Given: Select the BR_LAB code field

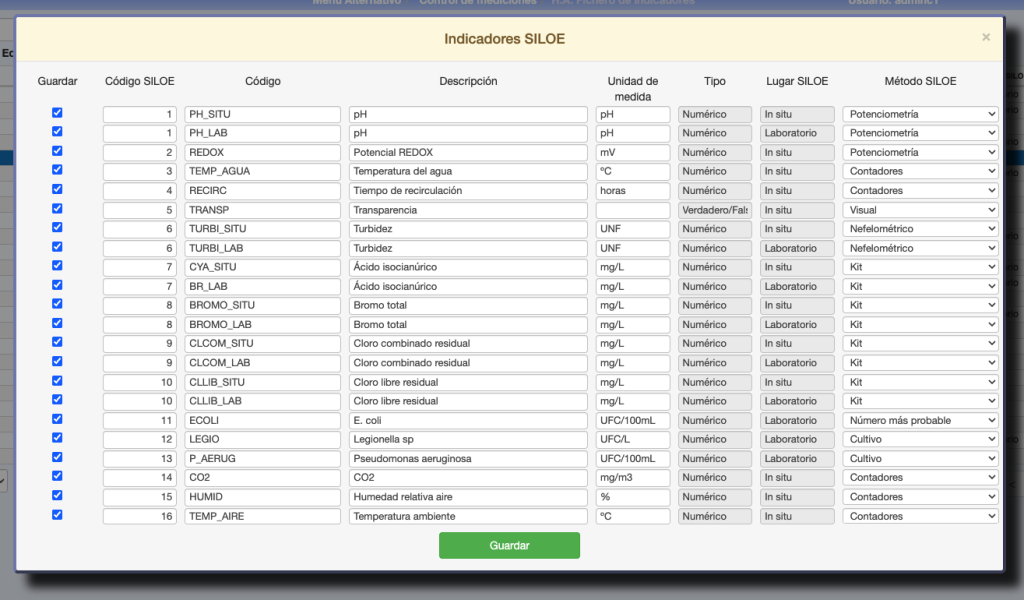Looking at the screenshot, I should pos(262,286).
